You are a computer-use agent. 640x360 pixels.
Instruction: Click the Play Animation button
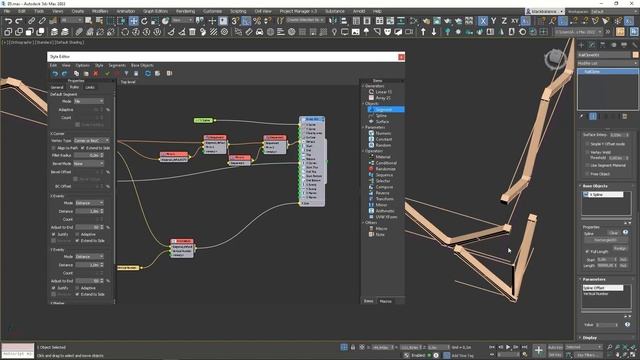tap(508, 347)
